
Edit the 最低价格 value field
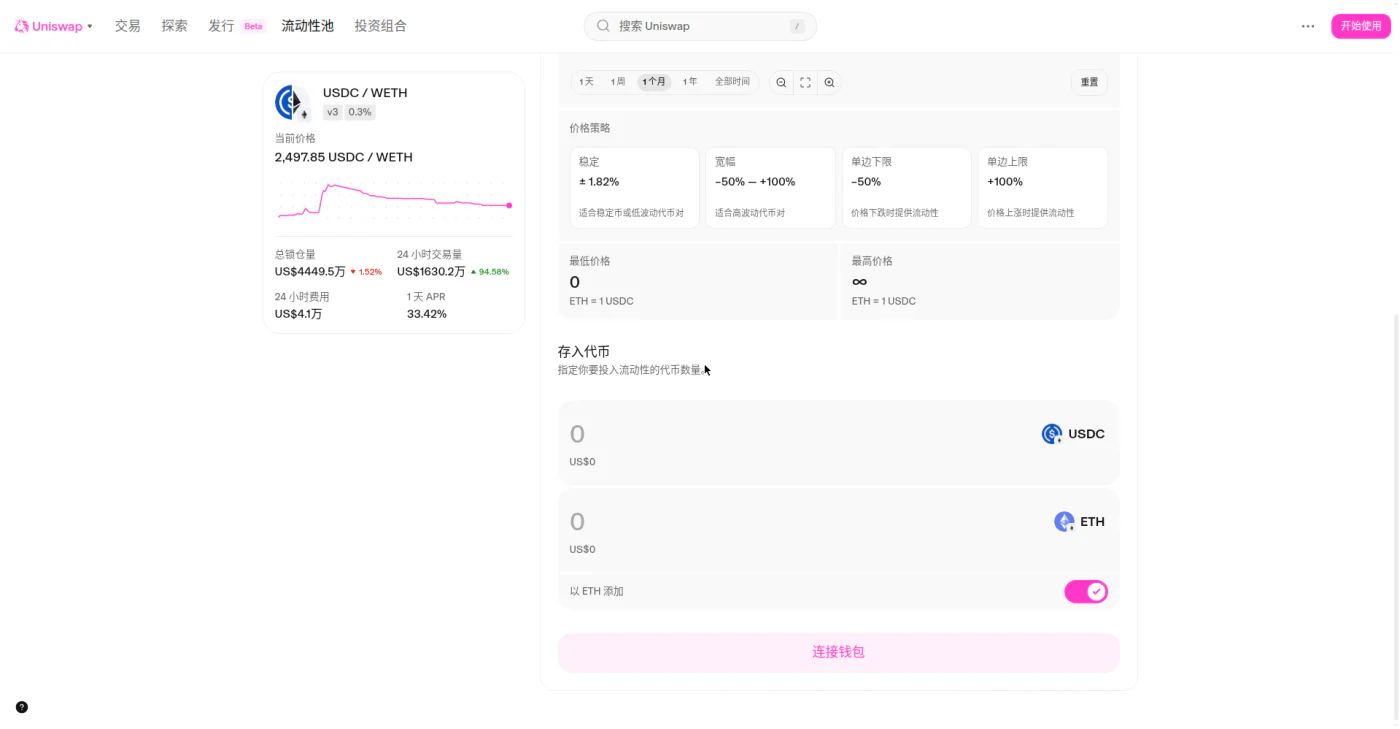coord(698,282)
